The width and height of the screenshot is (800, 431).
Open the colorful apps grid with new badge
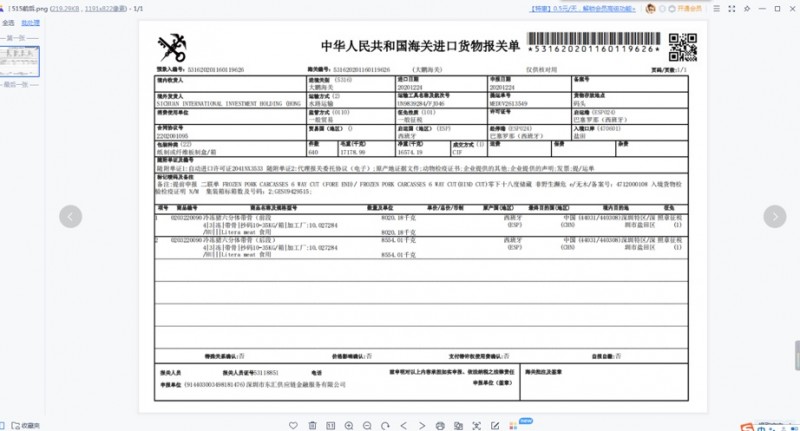[513, 425]
